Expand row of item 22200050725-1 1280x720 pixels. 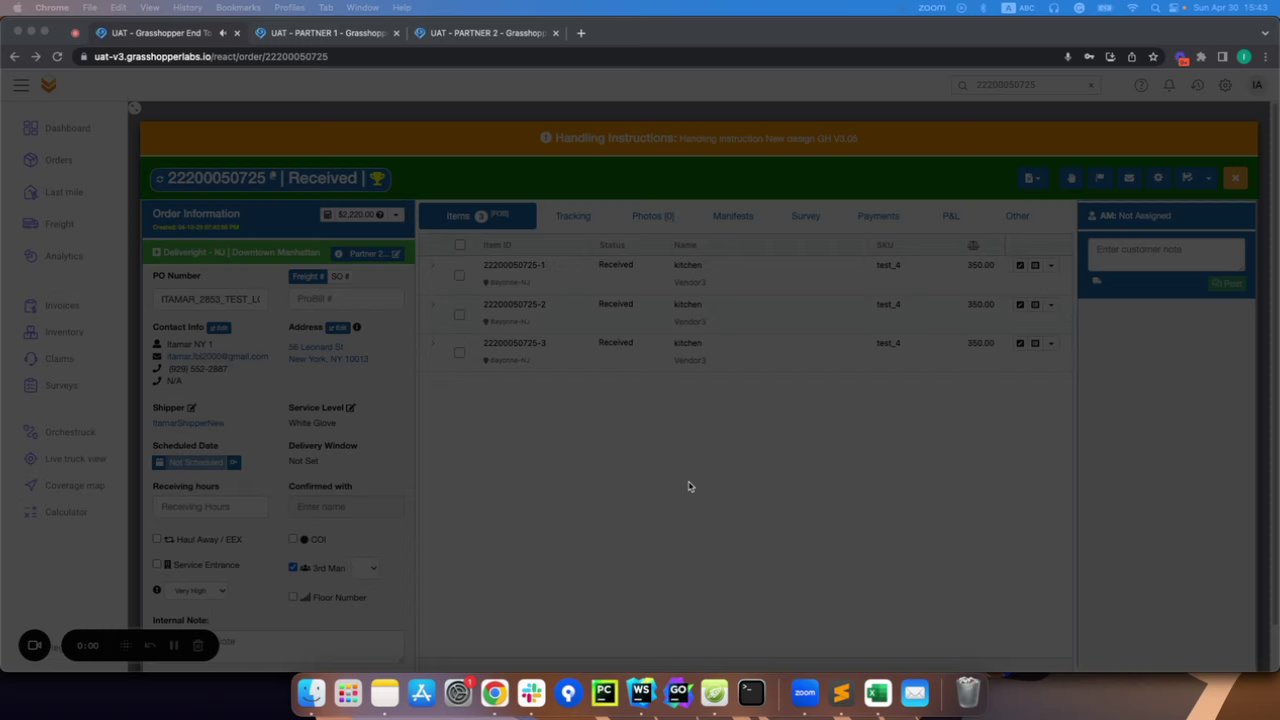[433, 266]
